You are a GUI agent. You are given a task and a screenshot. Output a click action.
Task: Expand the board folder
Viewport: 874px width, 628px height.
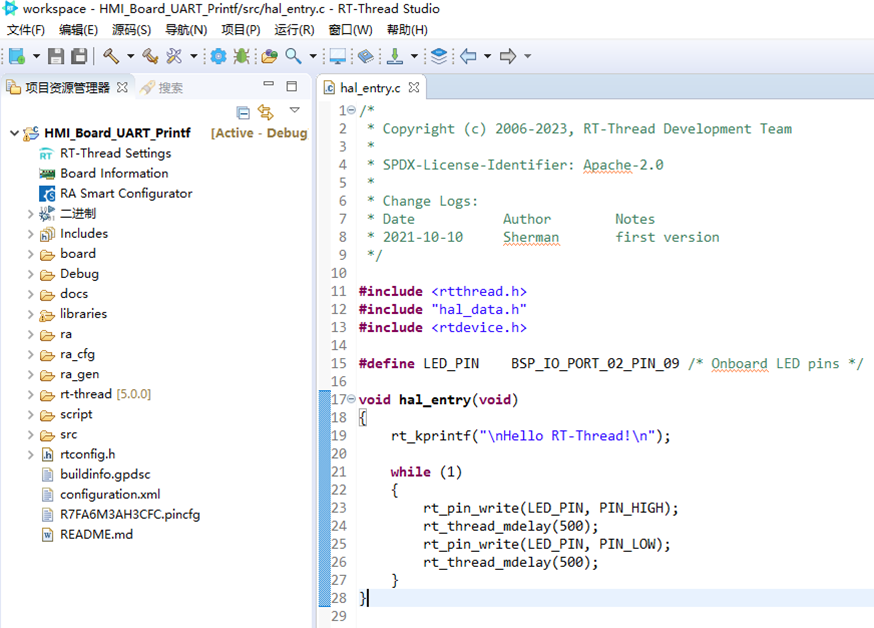31,254
